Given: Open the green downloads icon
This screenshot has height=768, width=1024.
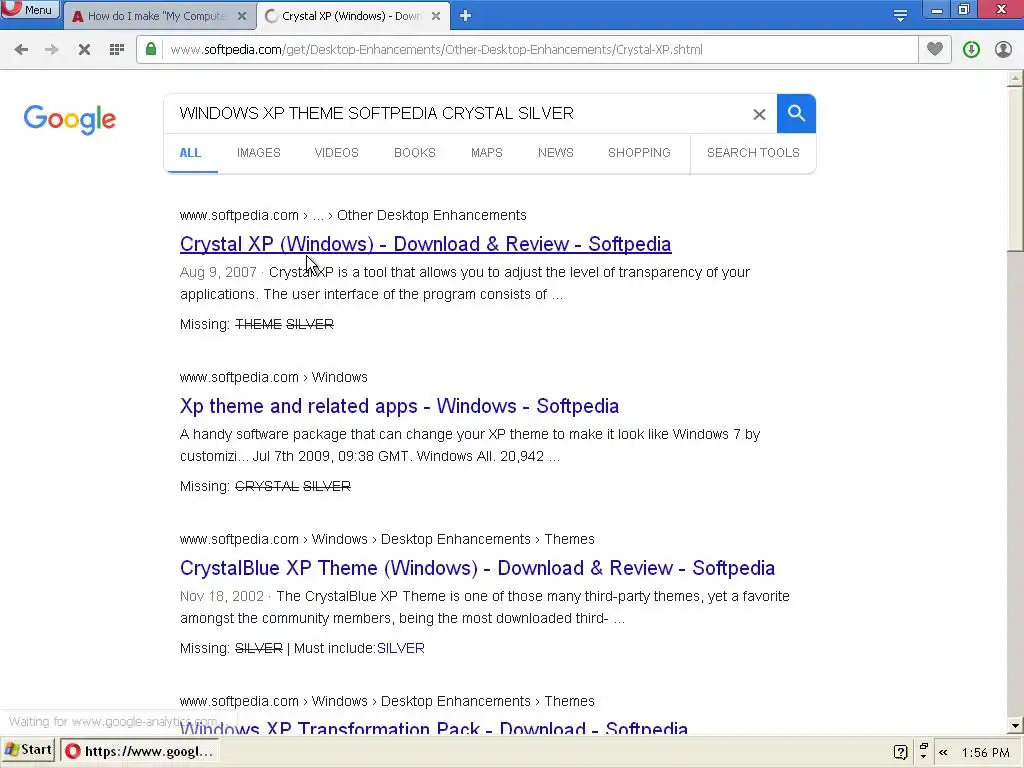Looking at the screenshot, I should coord(971,50).
